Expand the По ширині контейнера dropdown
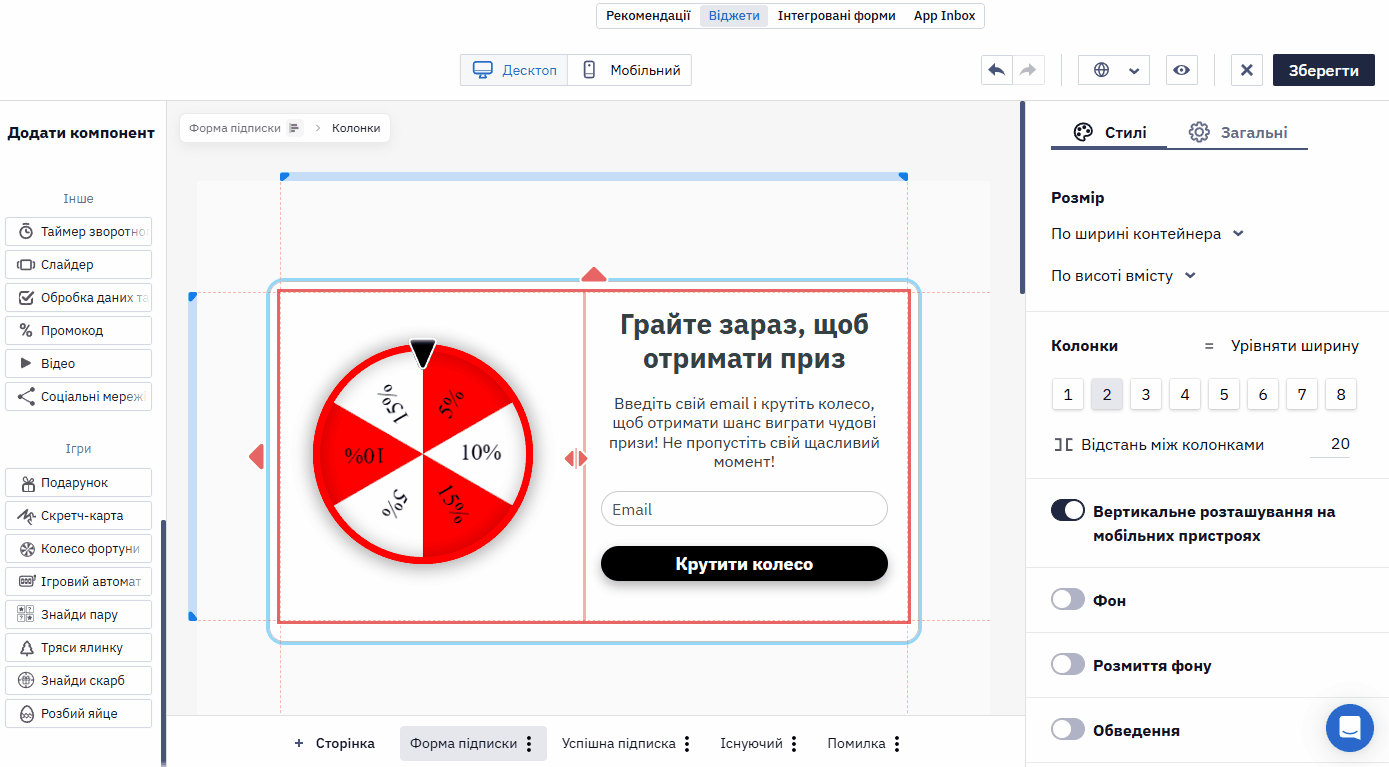The height and width of the screenshot is (767, 1389). pyautogui.click(x=1147, y=234)
